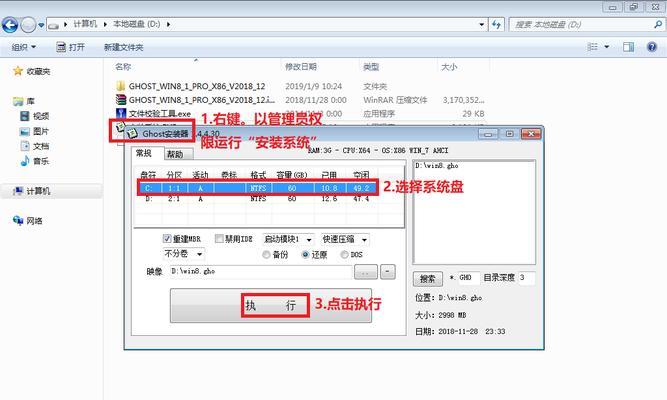
Task: Toggle the preview pane icon
Action: [x=628, y=47]
